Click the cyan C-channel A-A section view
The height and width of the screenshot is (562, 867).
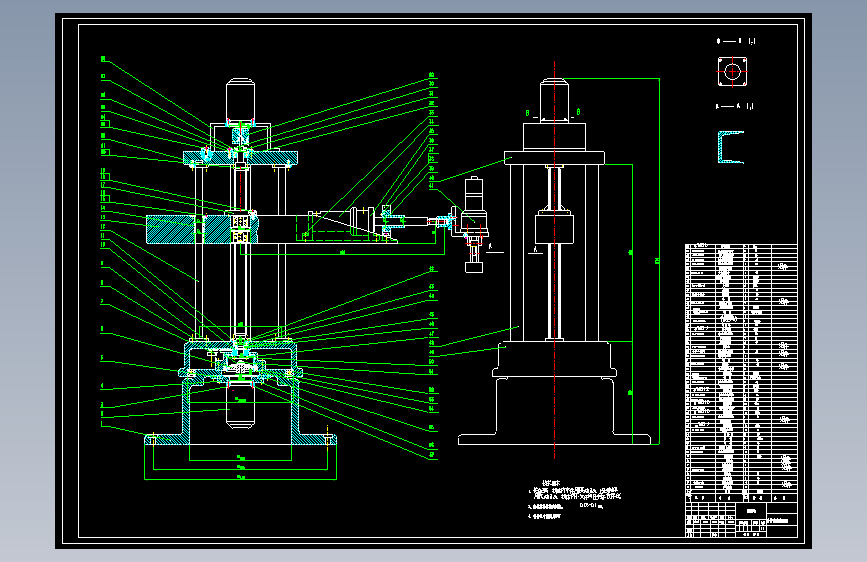tap(730, 147)
